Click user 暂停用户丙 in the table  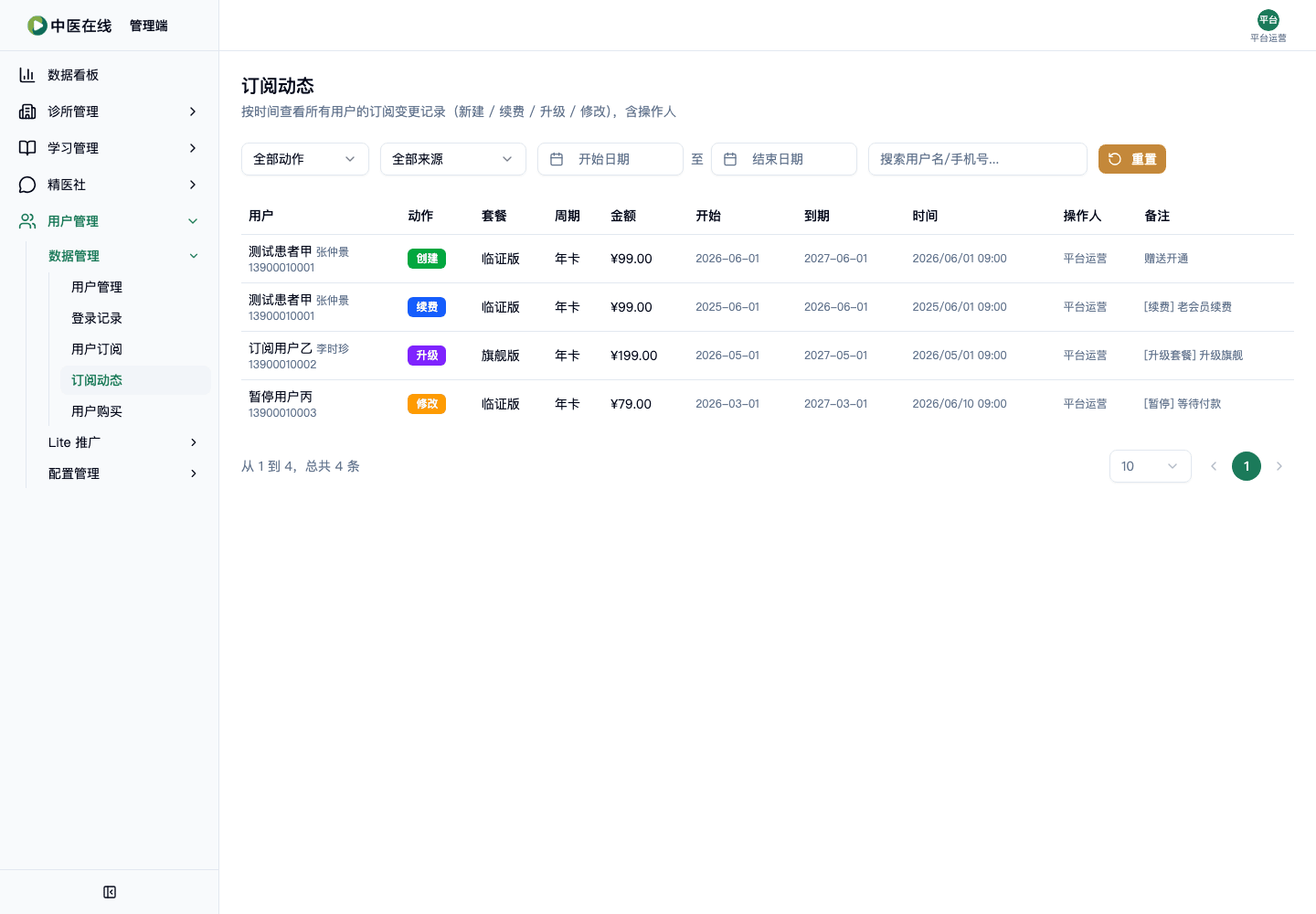click(x=281, y=397)
